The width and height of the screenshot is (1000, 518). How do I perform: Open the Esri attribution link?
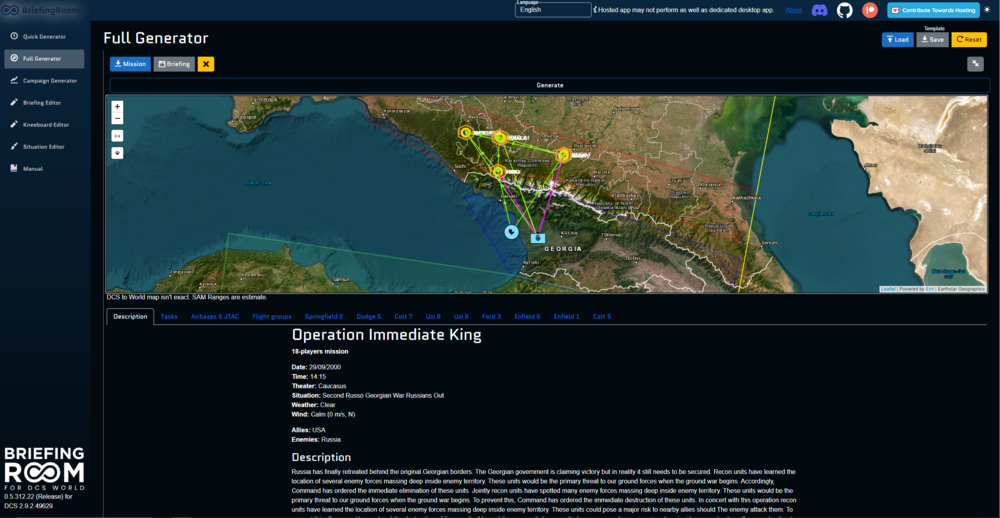click(930, 289)
